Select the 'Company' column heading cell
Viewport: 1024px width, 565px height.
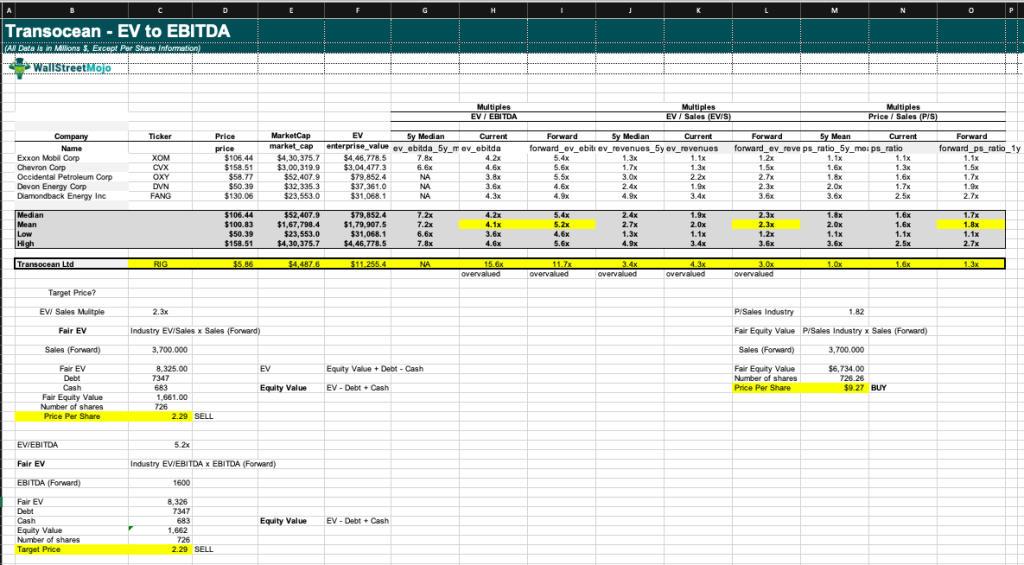tap(72, 137)
